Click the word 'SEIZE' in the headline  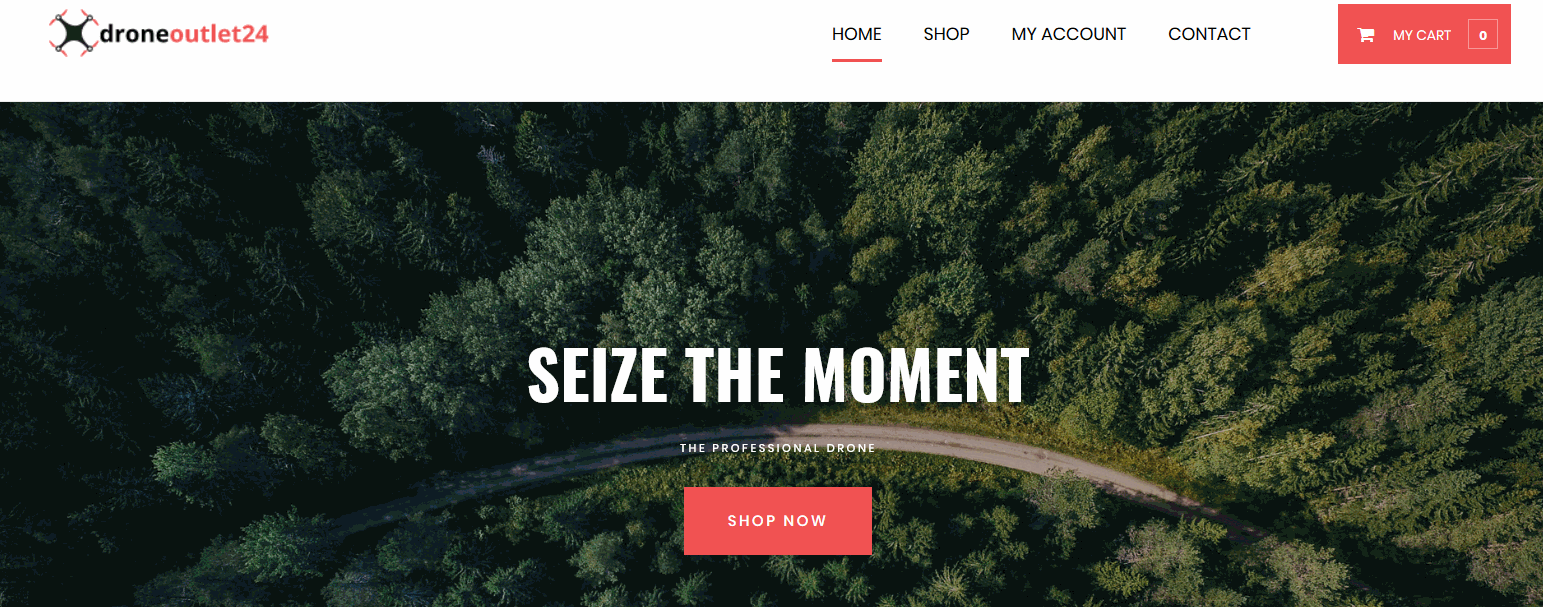(598, 375)
